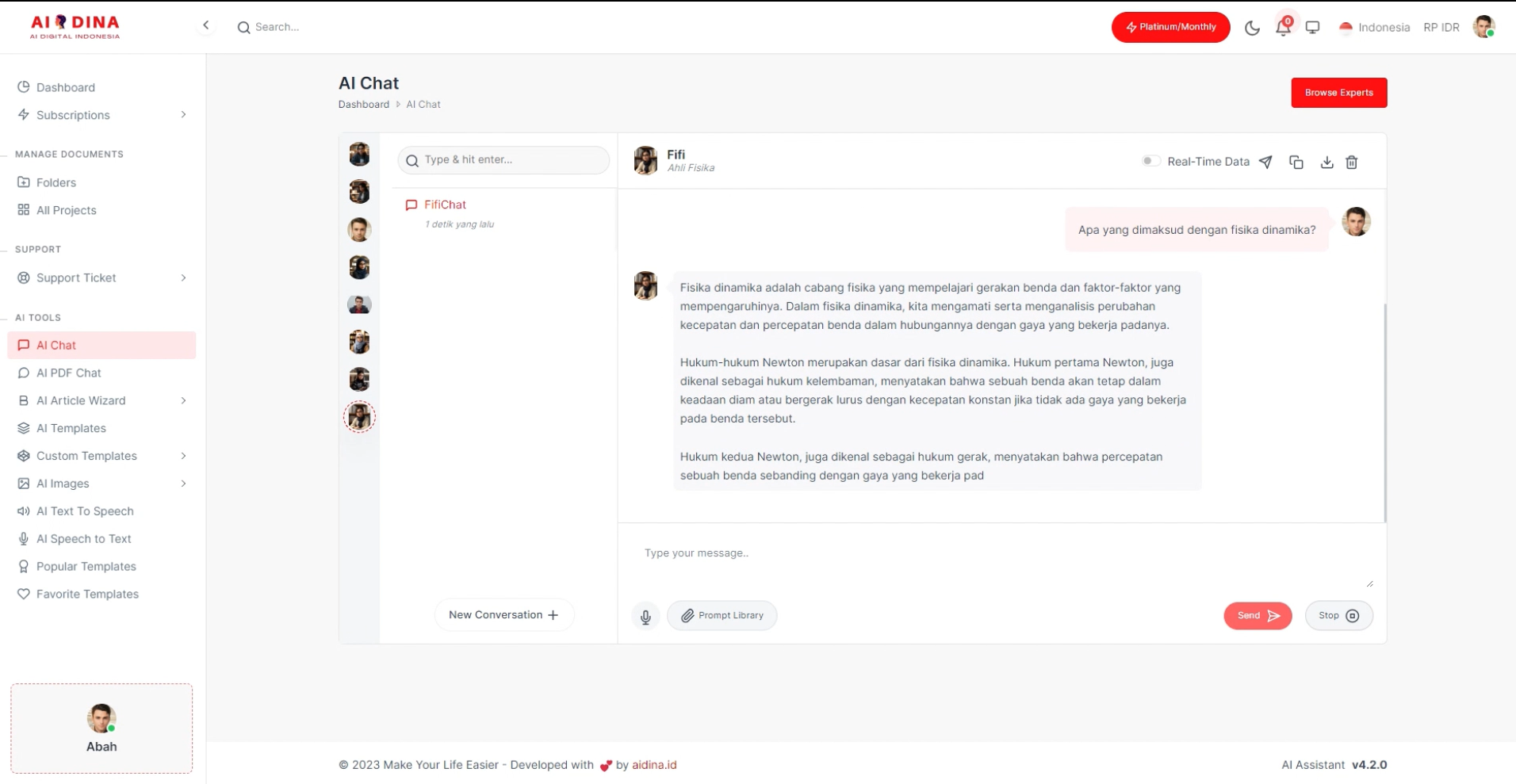Click the Browse Experts button
This screenshot has height=784, width=1516.
(1338, 93)
